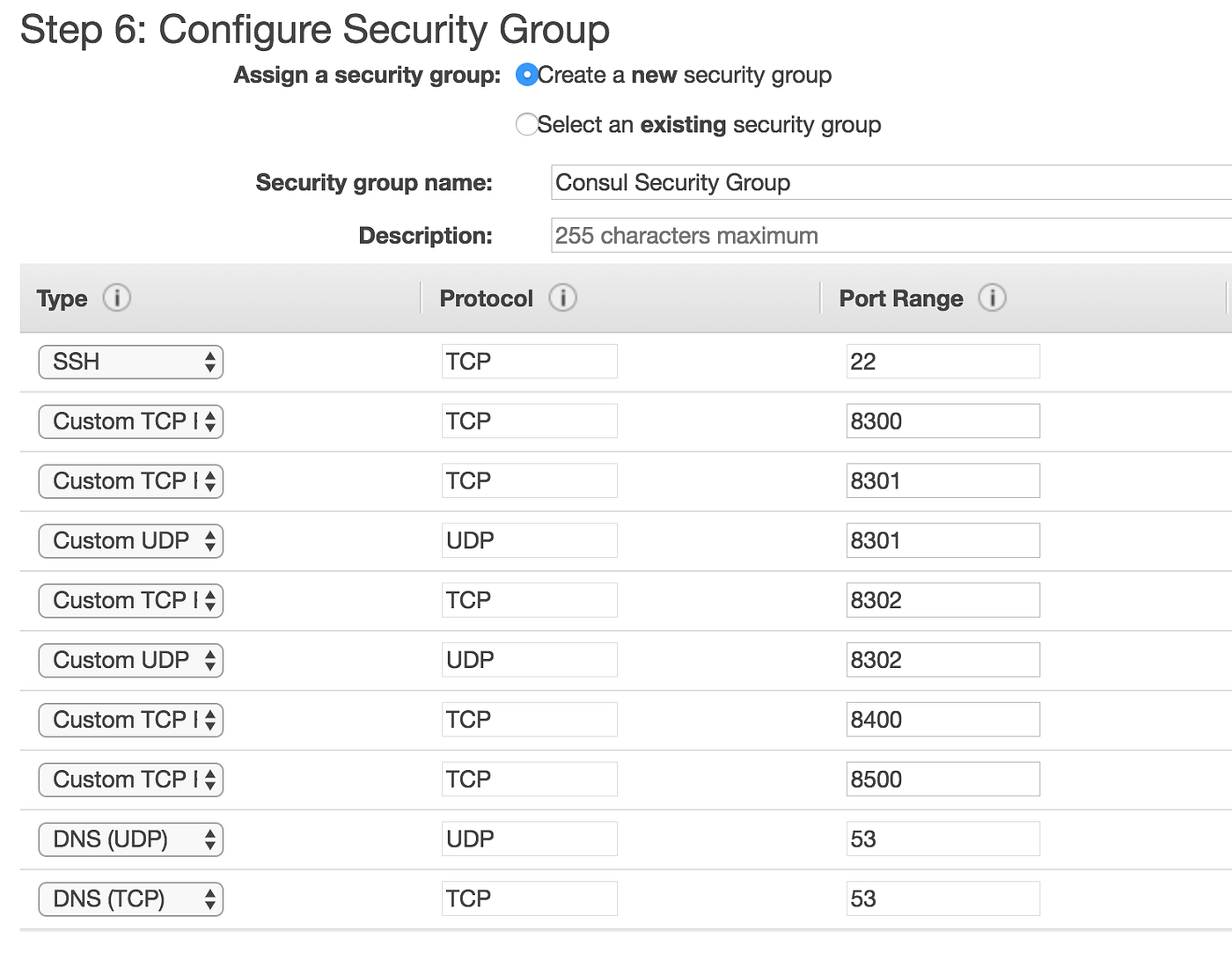Screen dimensions: 1232x953
Task: Click the port 8300 Port Range field
Action: click(942, 421)
